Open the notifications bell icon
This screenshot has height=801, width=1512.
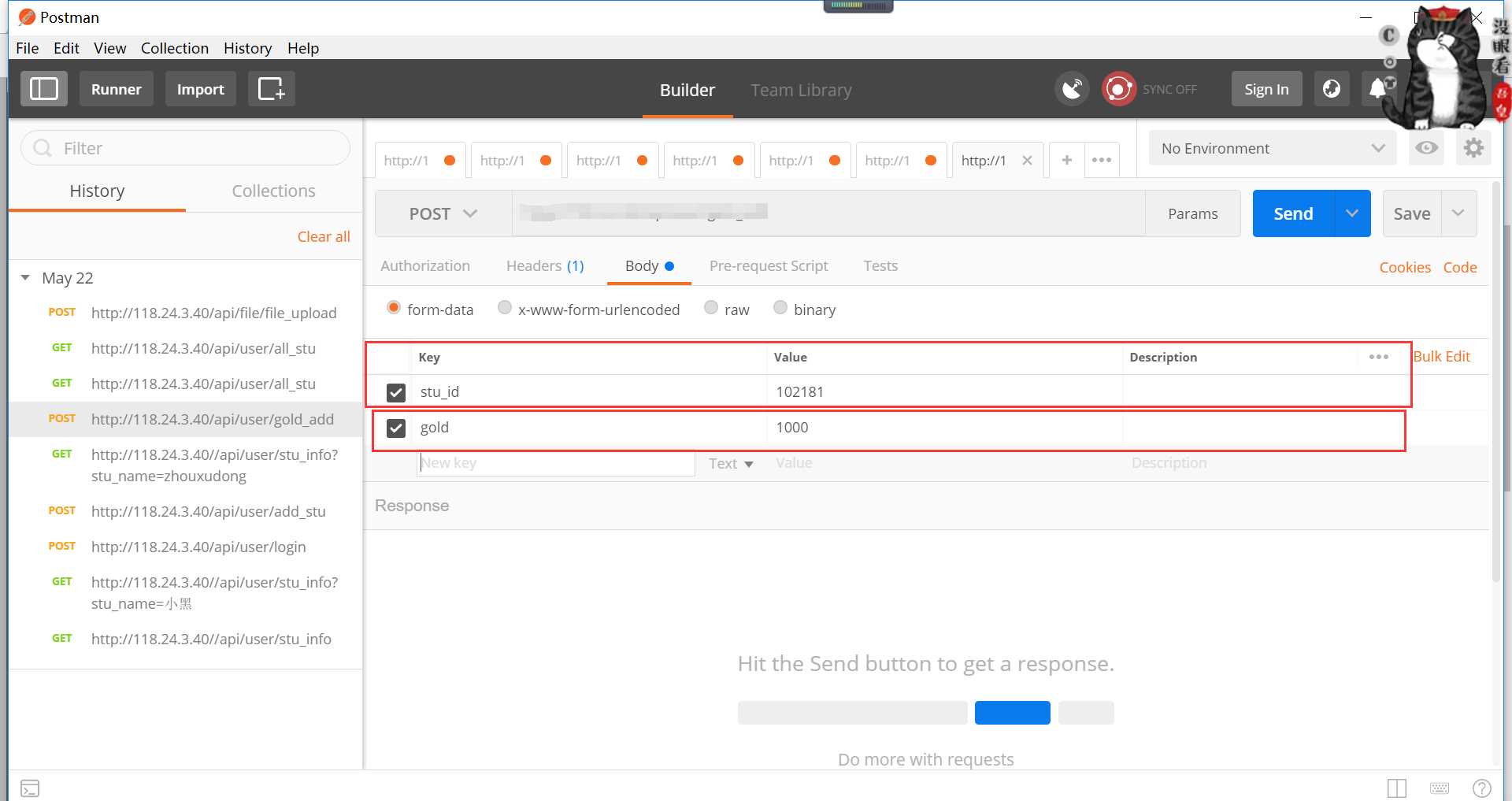(1378, 89)
